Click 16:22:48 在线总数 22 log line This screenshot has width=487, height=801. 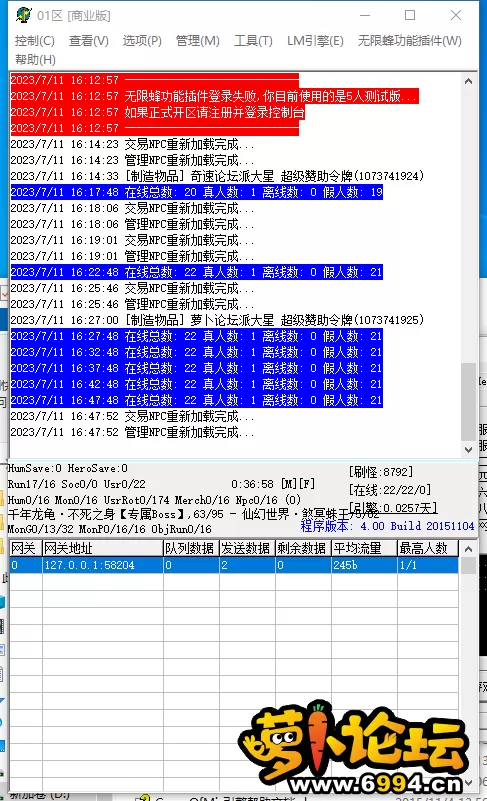[x=196, y=272]
